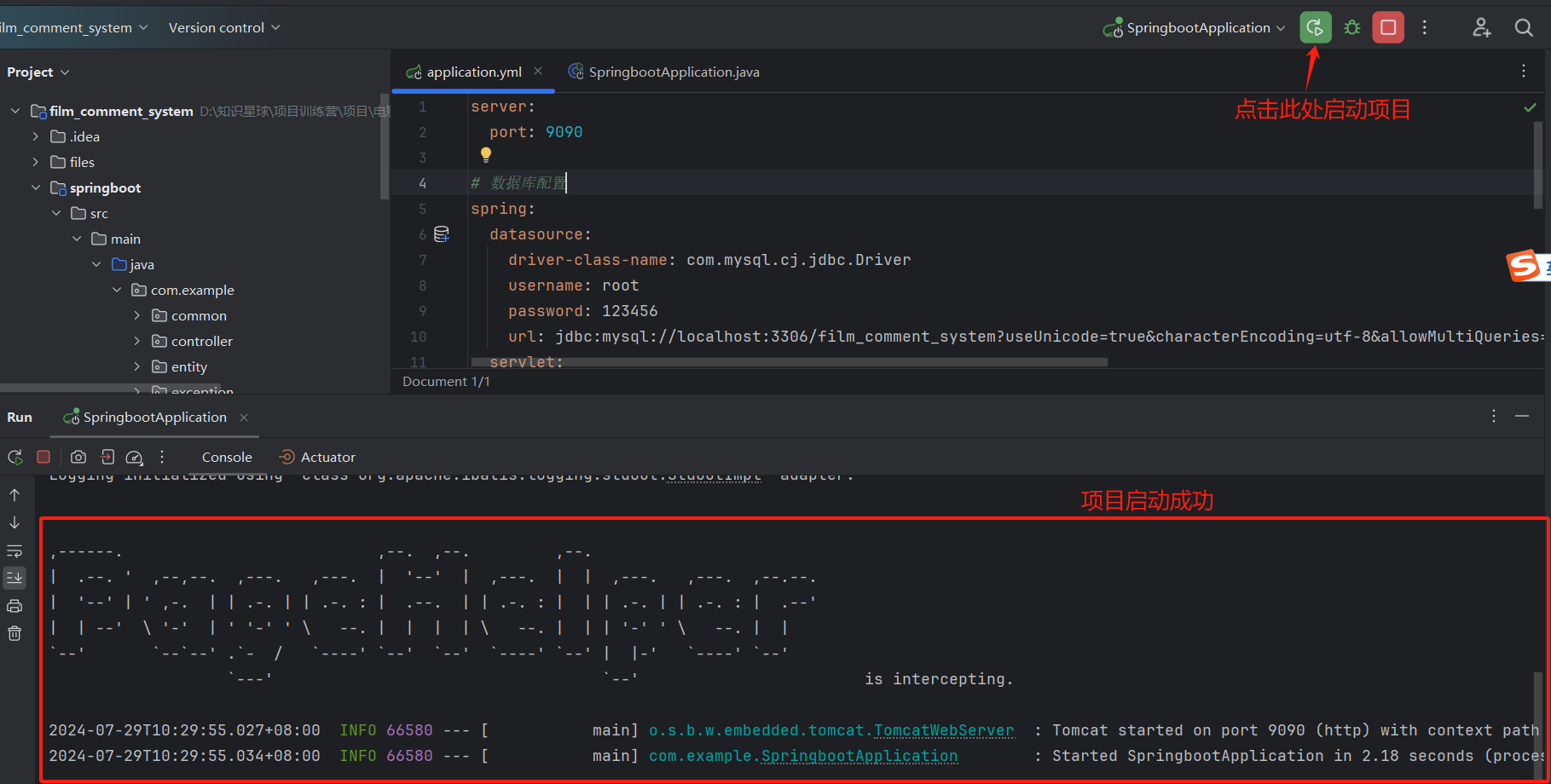Collapse the film_comment_system root folder
The image size is (1551, 784).
coord(15,111)
